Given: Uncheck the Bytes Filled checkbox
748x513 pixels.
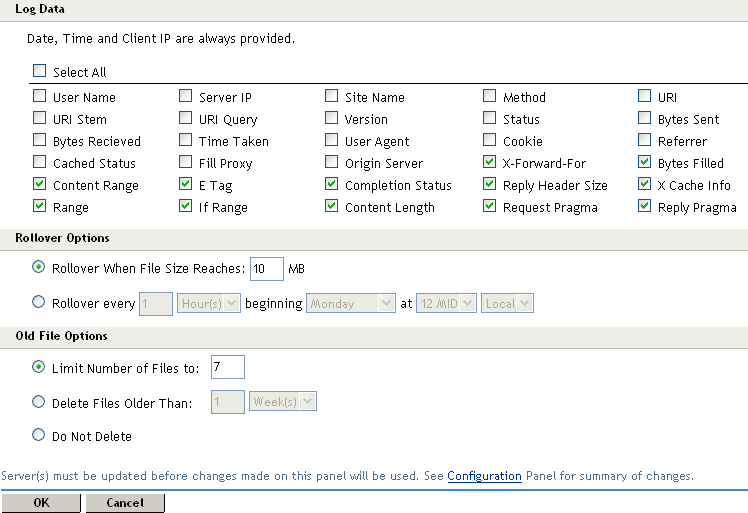Looking at the screenshot, I should click(x=644, y=162).
